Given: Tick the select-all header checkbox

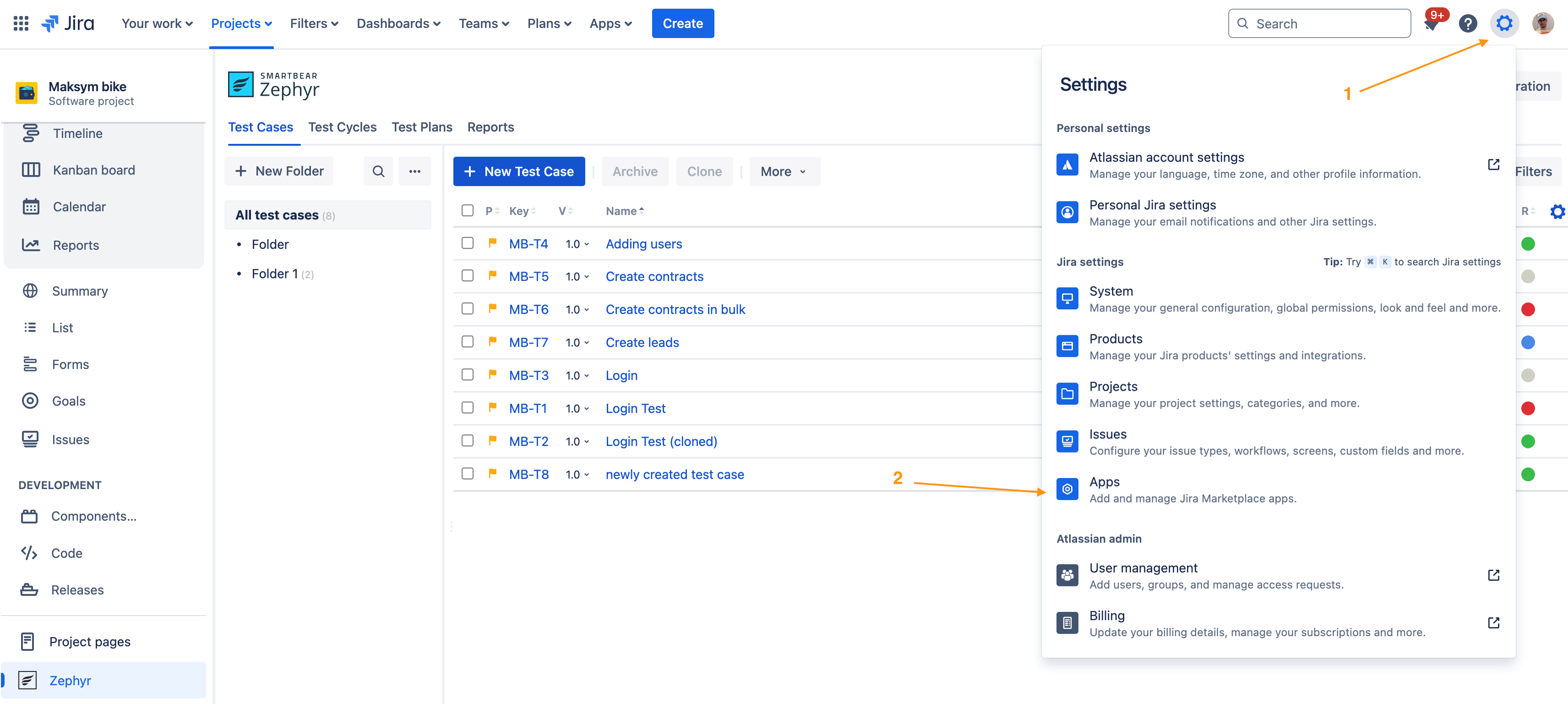Looking at the screenshot, I should tap(468, 210).
